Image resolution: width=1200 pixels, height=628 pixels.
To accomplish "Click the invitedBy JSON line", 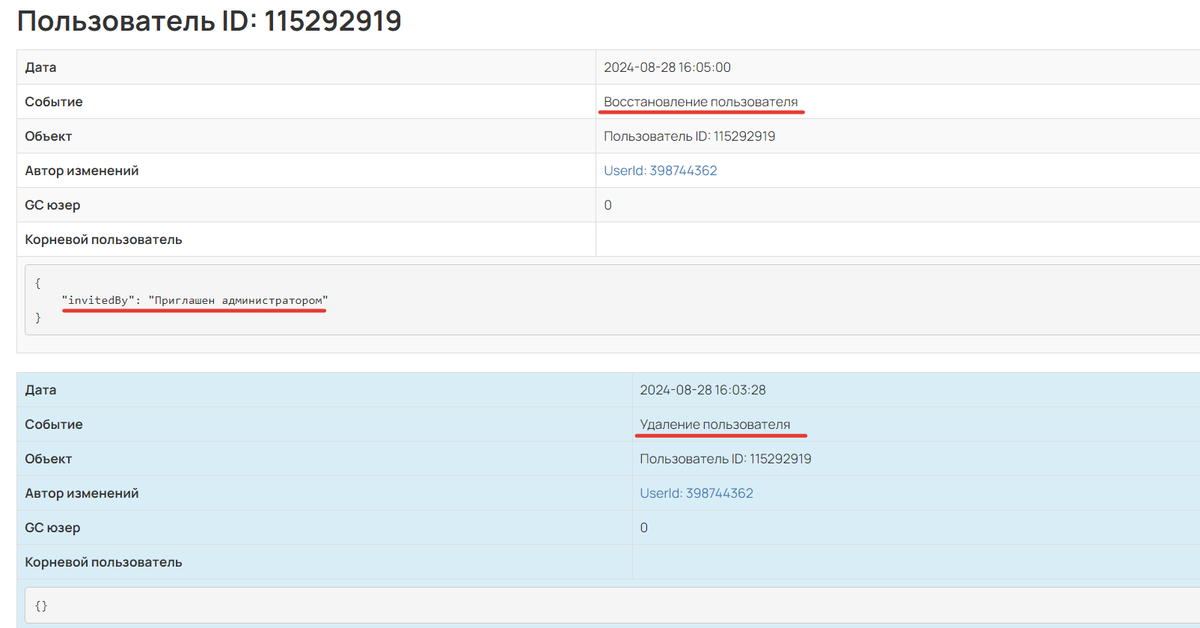I will [195, 300].
